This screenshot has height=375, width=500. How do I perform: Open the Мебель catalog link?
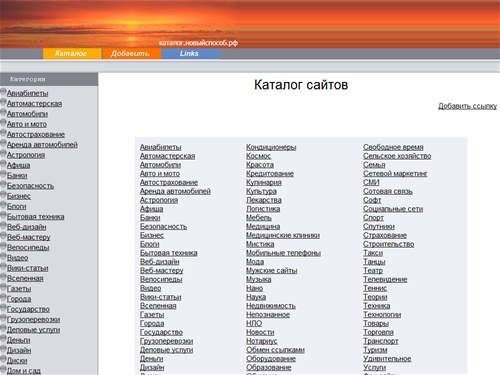(259, 218)
